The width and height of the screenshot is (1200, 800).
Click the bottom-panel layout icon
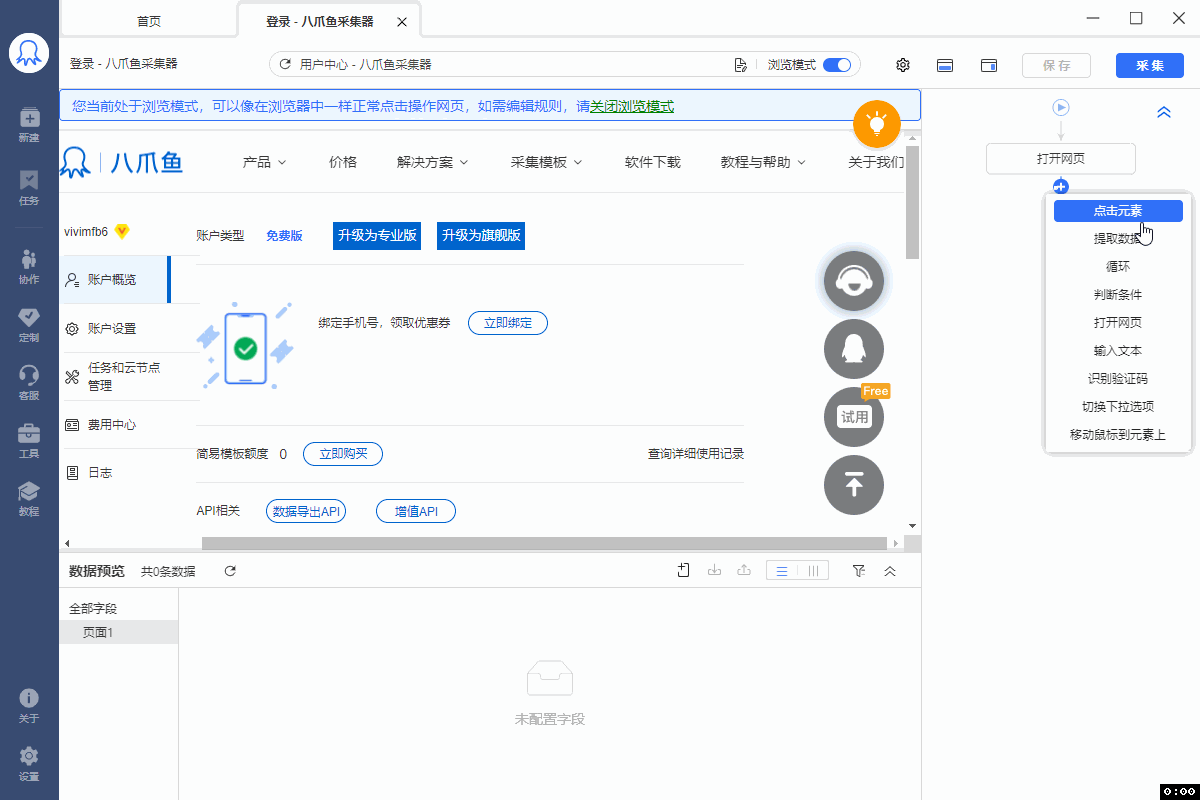click(x=945, y=65)
